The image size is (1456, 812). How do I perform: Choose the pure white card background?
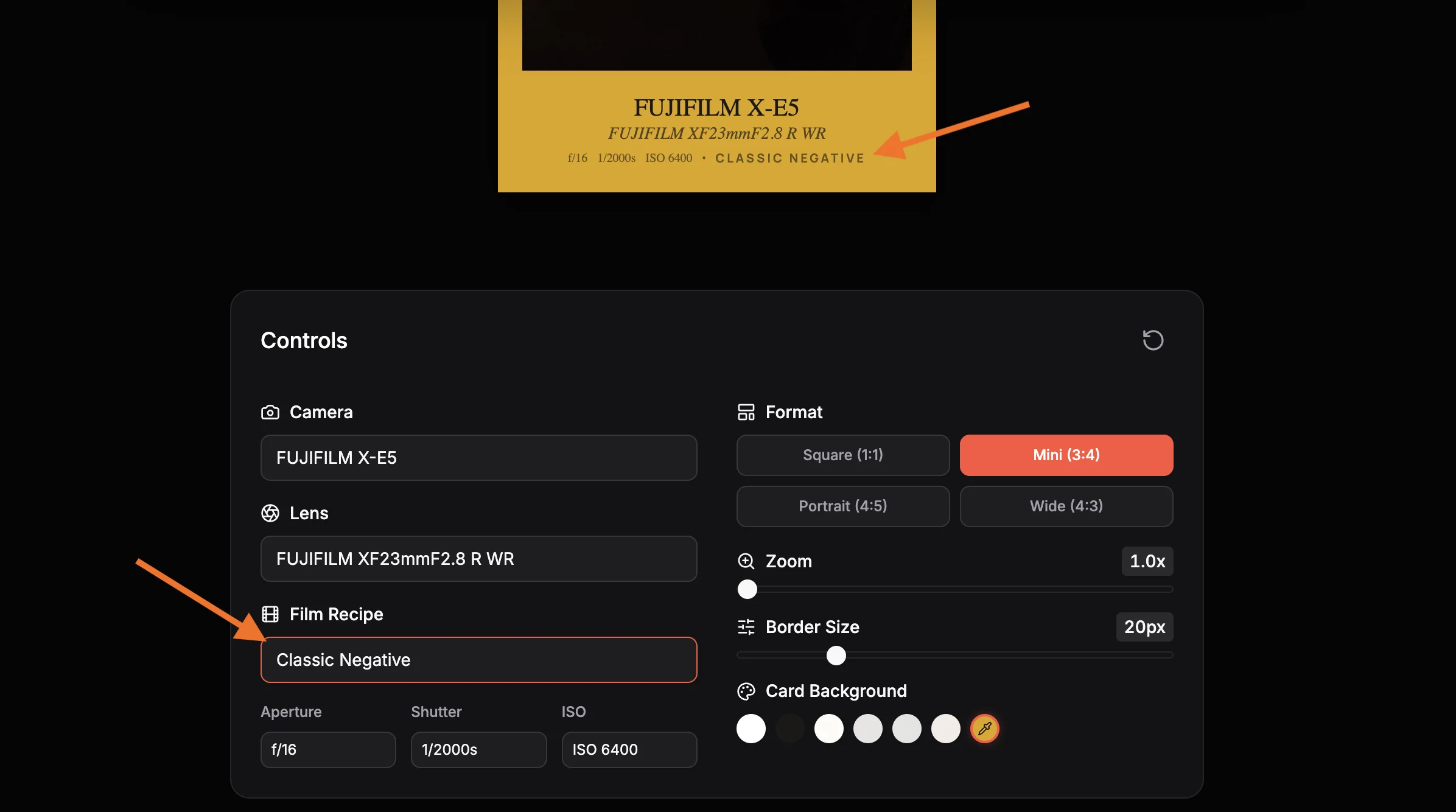coord(751,729)
